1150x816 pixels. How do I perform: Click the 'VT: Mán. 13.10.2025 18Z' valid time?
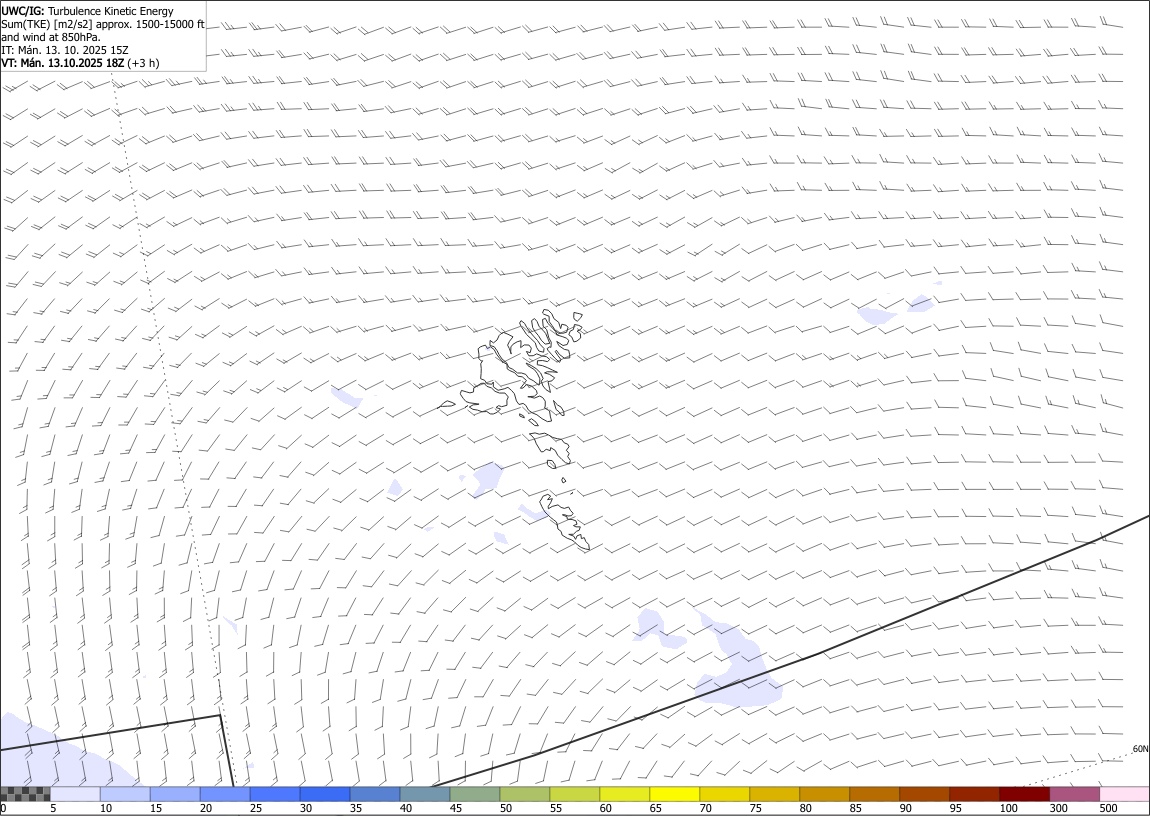[62, 63]
